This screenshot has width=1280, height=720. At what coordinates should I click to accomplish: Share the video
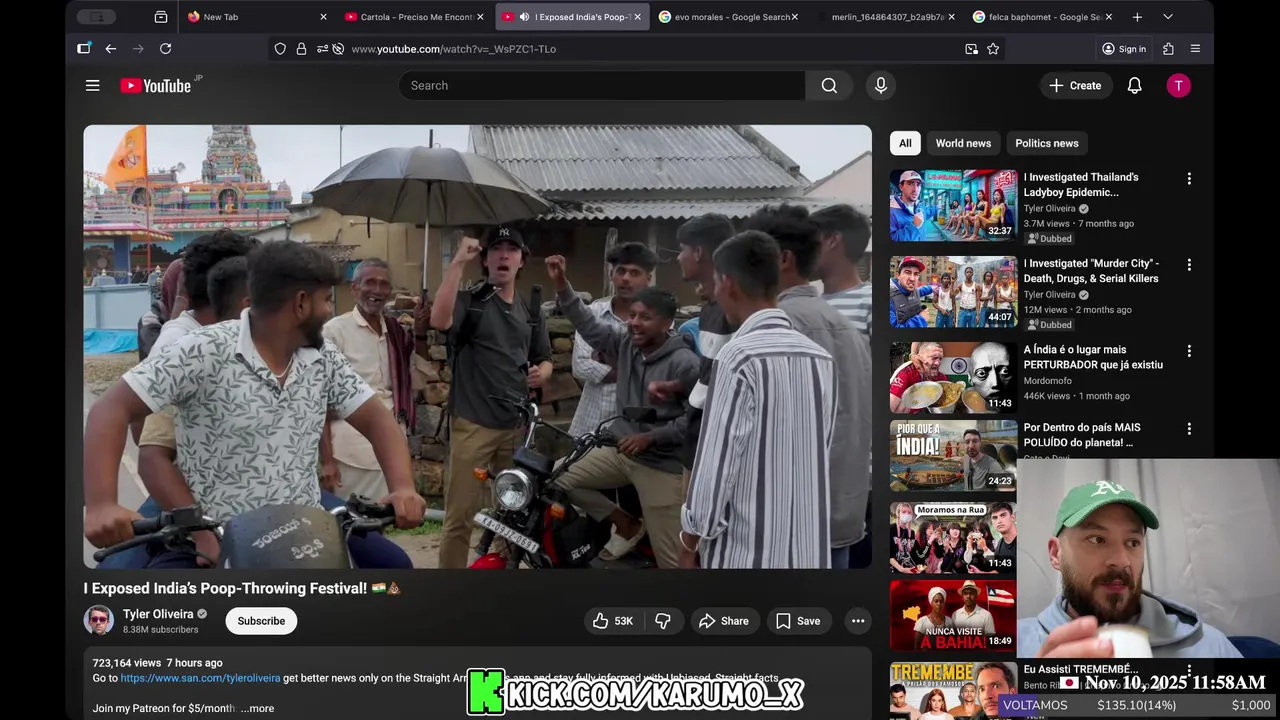point(723,621)
